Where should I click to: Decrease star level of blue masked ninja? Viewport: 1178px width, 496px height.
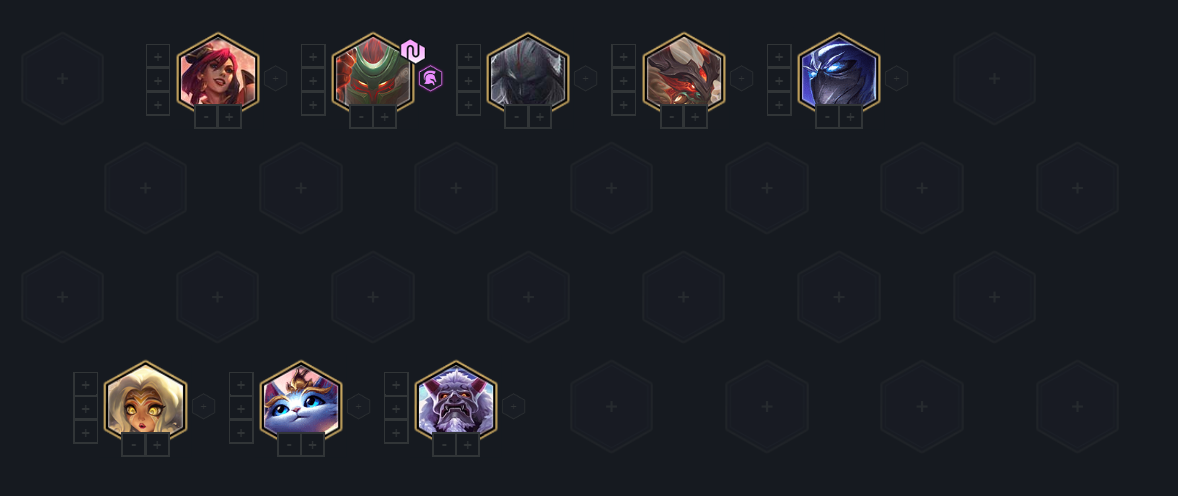click(x=827, y=116)
